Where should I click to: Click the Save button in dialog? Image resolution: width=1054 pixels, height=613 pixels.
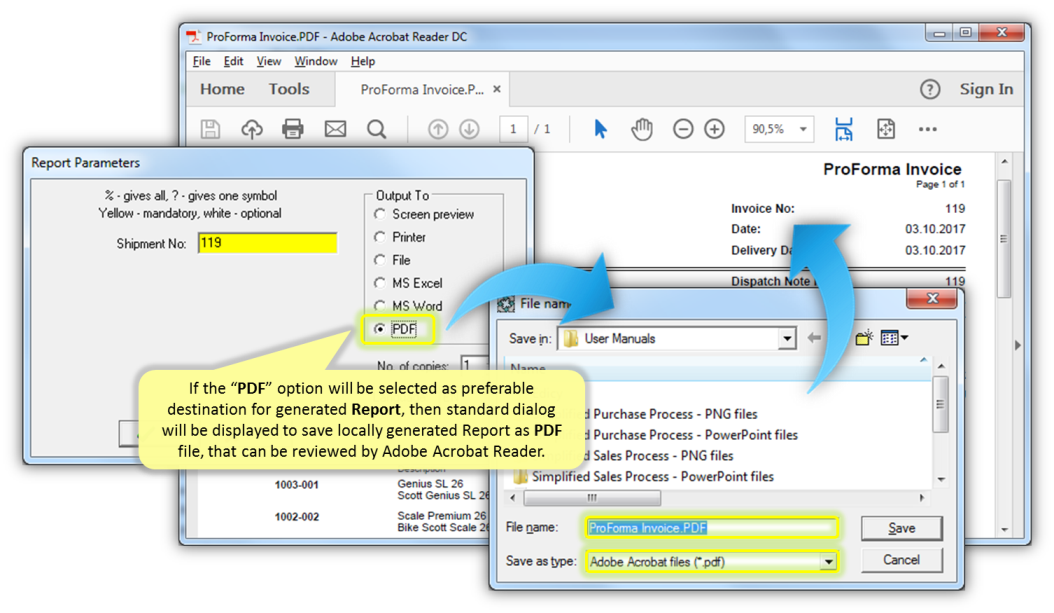(x=901, y=528)
